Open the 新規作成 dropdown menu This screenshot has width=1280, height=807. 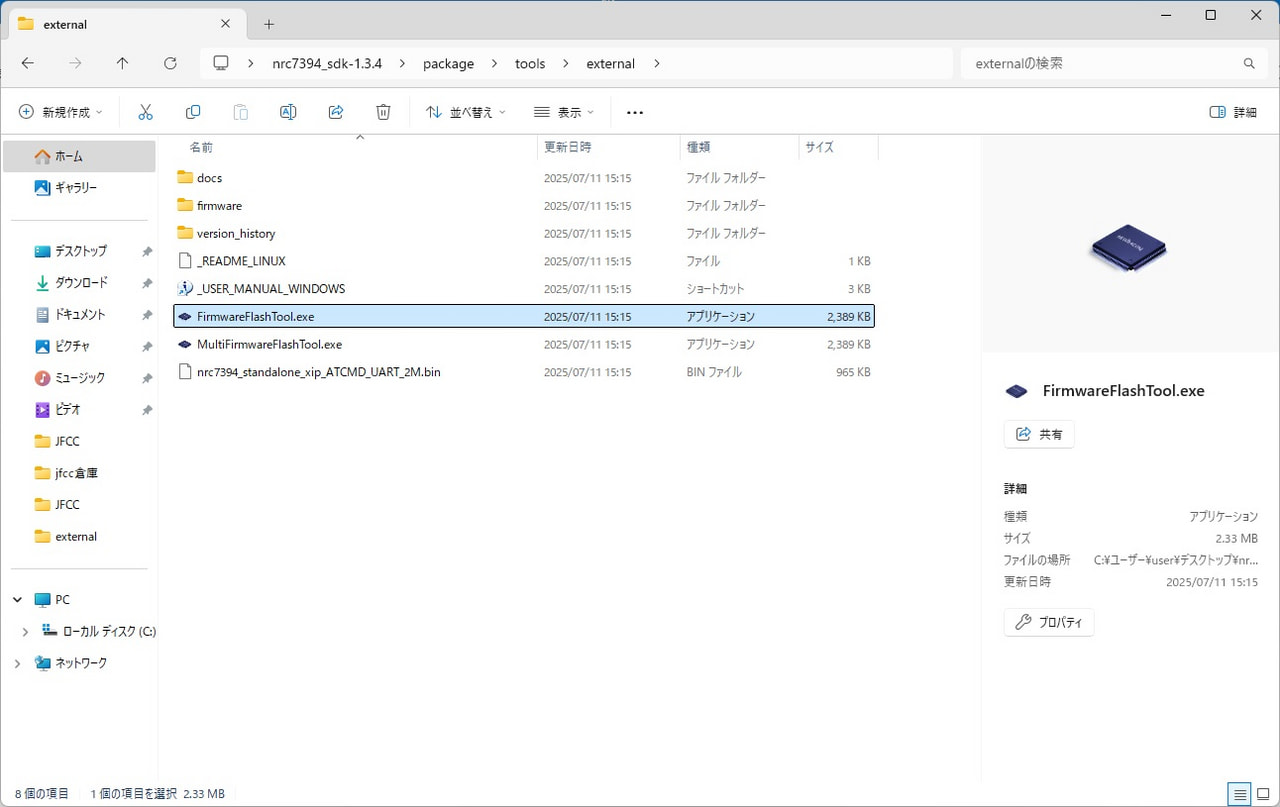click(x=61, y=112)
